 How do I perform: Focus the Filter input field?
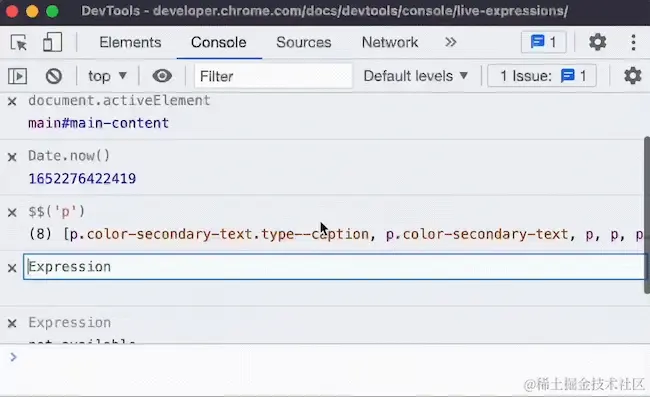(273, 76)
